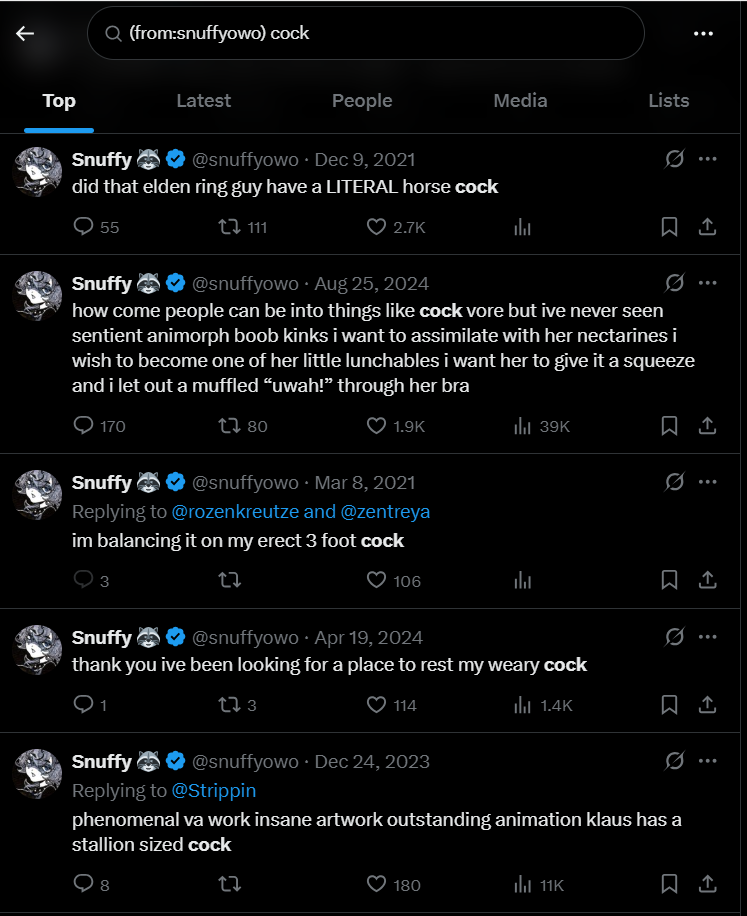747x916 pixels.
Task: Click the @rozenkreutze mention link
Action: 234,512
